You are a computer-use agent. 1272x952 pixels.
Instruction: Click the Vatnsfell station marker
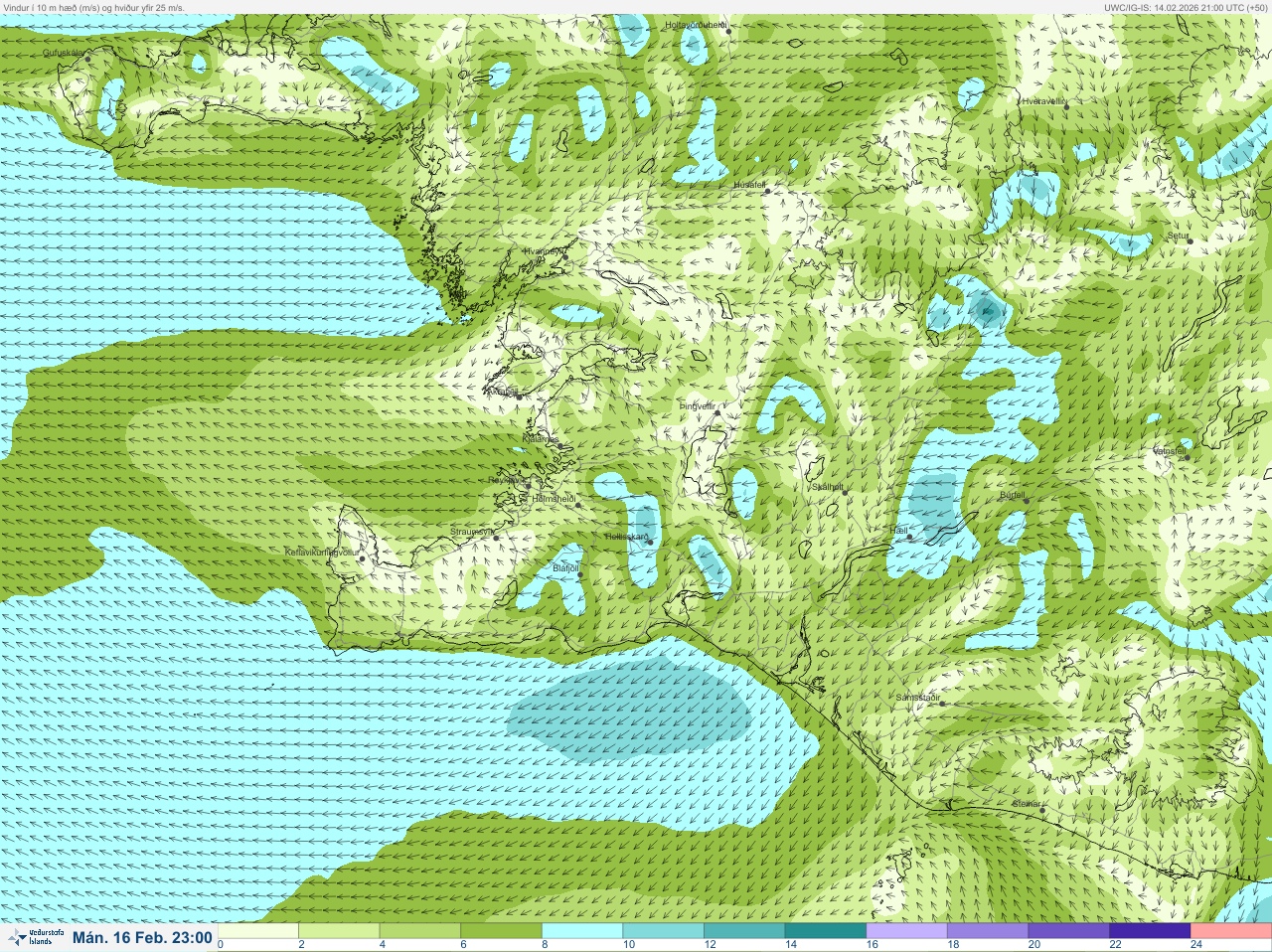coord(1186,456)
